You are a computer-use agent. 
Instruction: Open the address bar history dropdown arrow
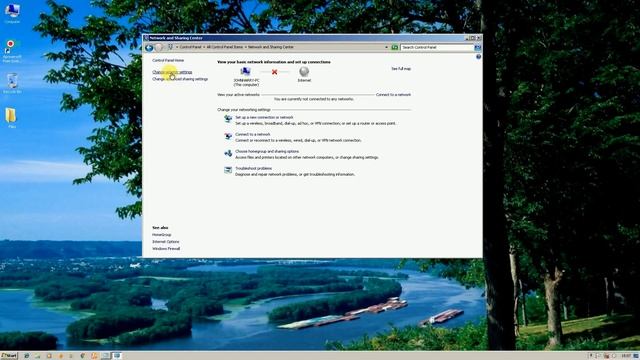[386, 47]
